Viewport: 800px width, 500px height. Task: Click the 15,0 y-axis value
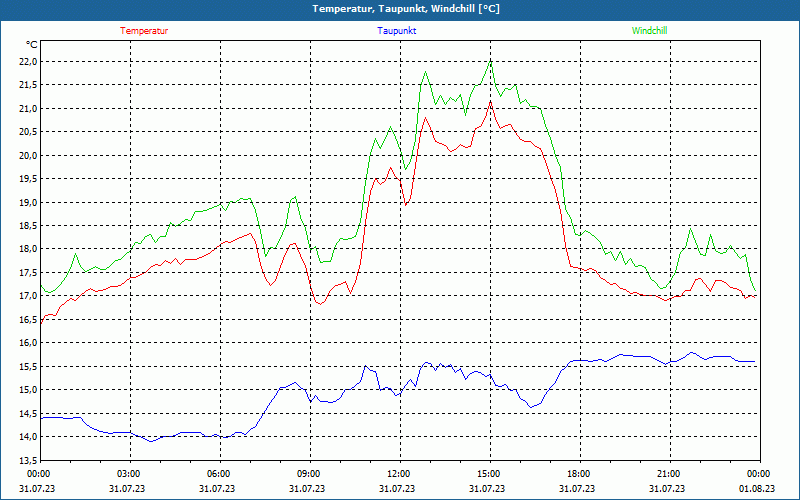[29, 390]
